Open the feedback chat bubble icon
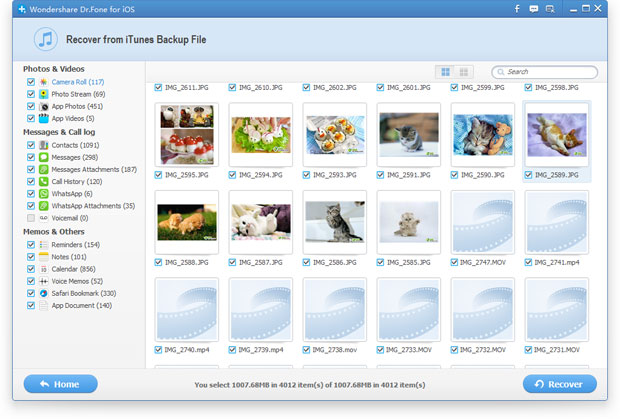The image size is (620, 419). [x=533, y=9]
